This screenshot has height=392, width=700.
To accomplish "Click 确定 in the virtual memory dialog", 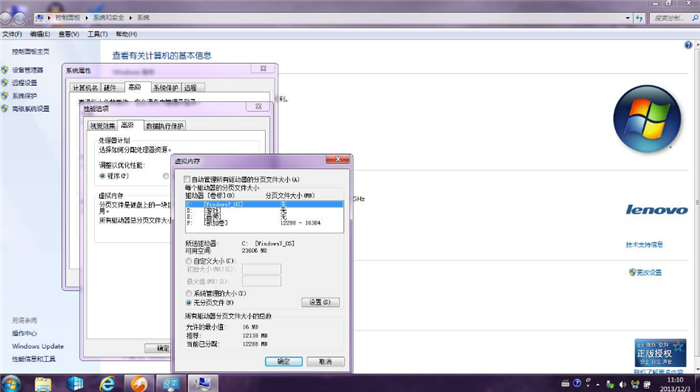I will pyautogui.click(x=283, y=362).
